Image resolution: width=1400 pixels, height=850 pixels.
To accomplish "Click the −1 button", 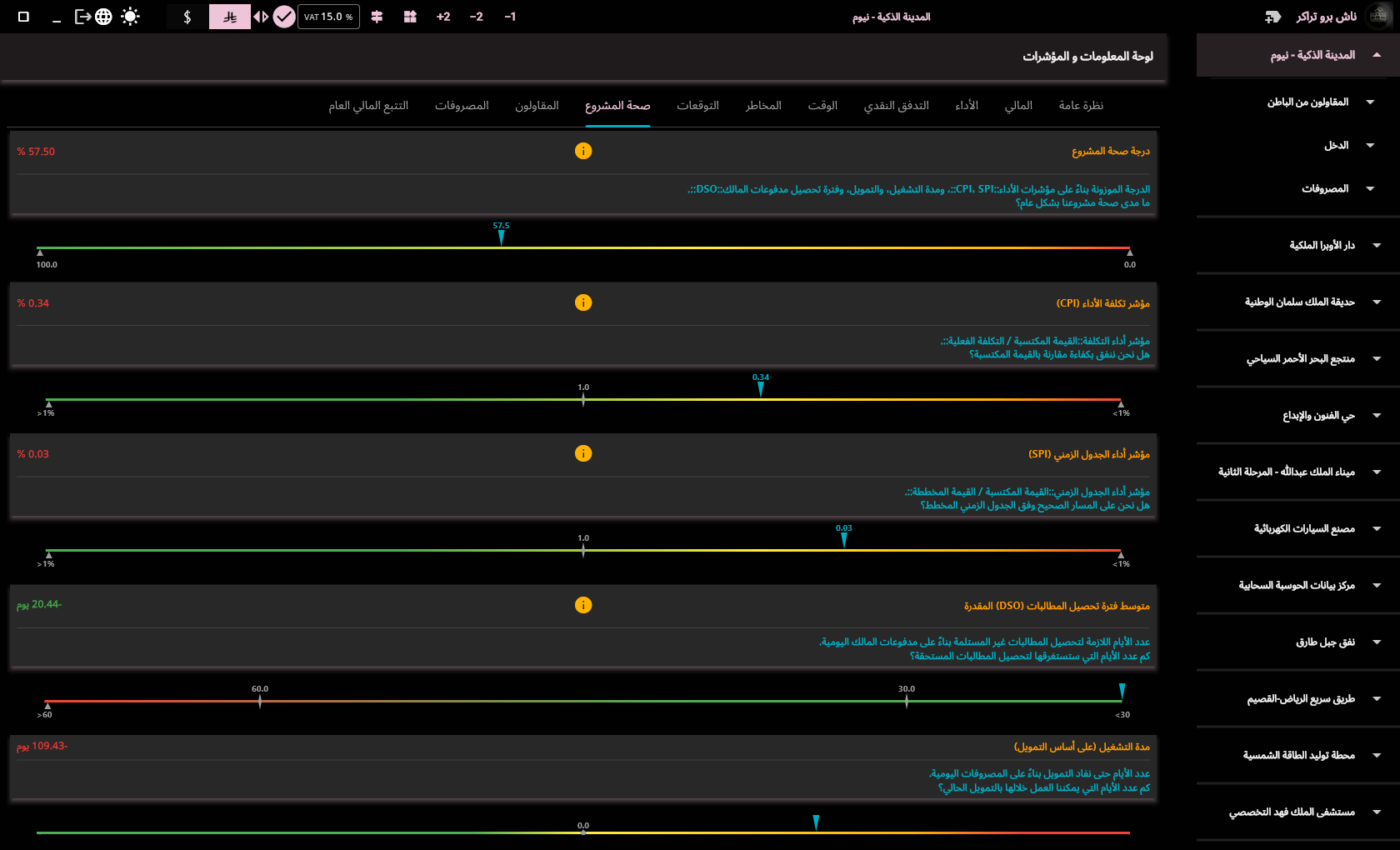I will point(510,17).
